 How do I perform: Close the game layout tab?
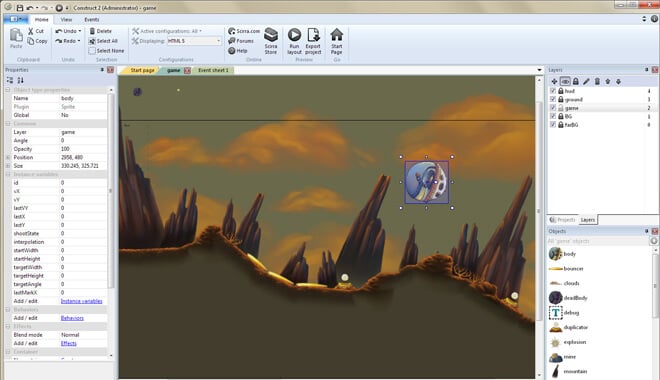point(187,70)
